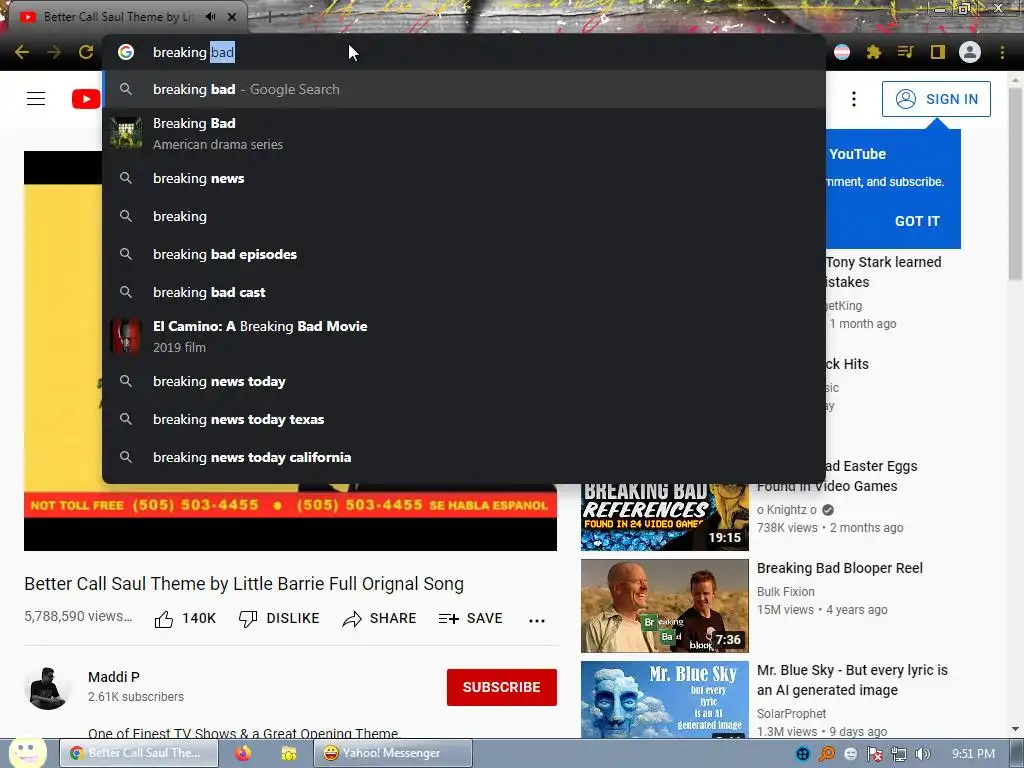1024x768 pixels.
Task: Like the video with thumbs up
Action: [x=185, y=618]
